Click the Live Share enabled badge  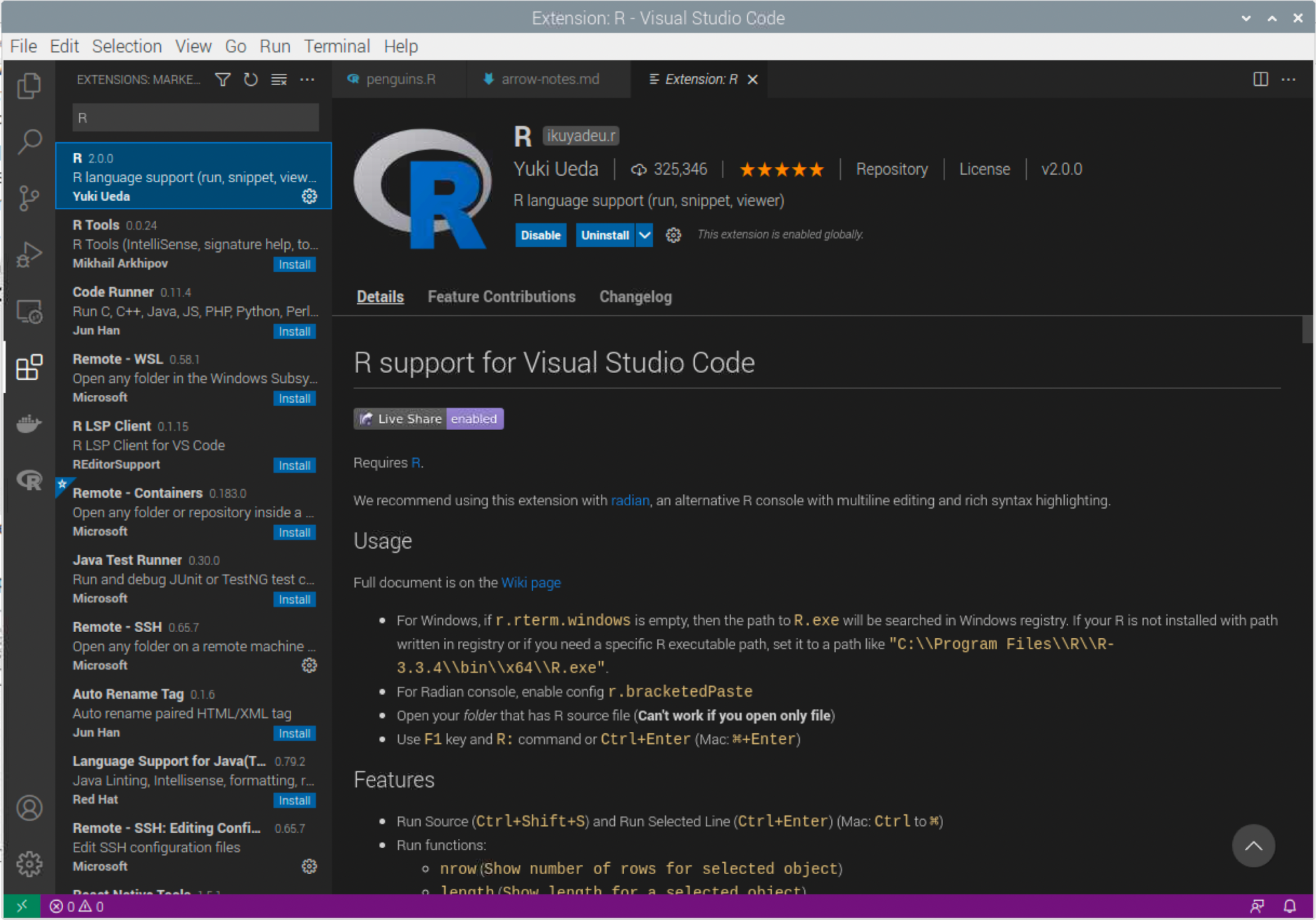click(x=428, y=419)
